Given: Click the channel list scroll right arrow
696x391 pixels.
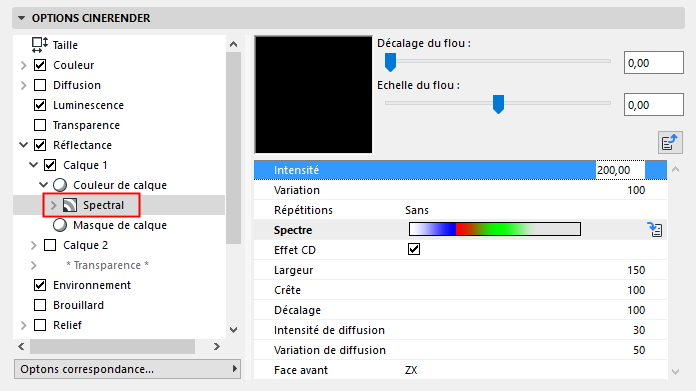Looking at the screenshot, I should (217, 346).
